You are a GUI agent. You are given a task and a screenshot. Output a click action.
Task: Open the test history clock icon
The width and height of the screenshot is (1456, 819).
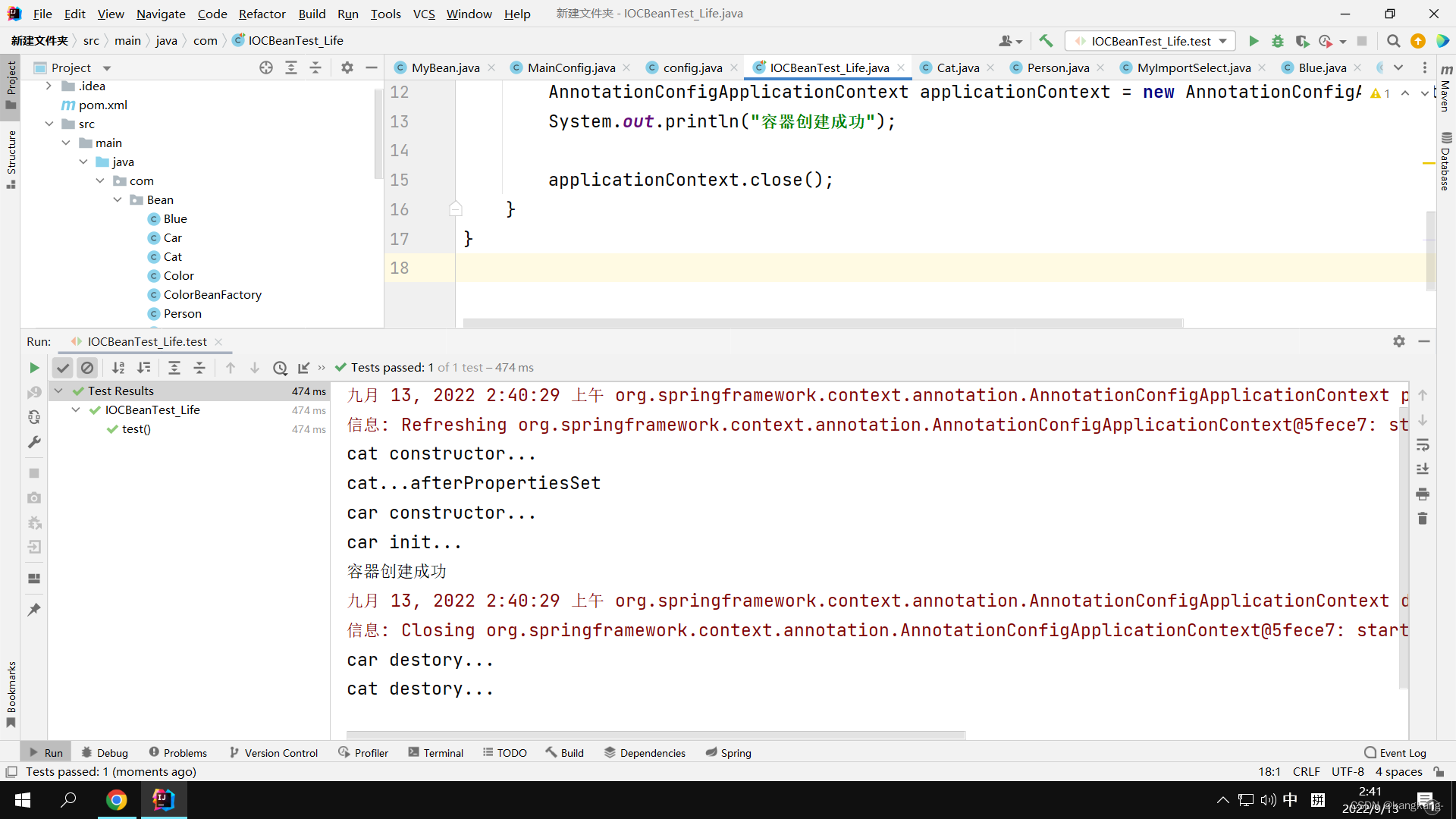(x=280, y=368)
